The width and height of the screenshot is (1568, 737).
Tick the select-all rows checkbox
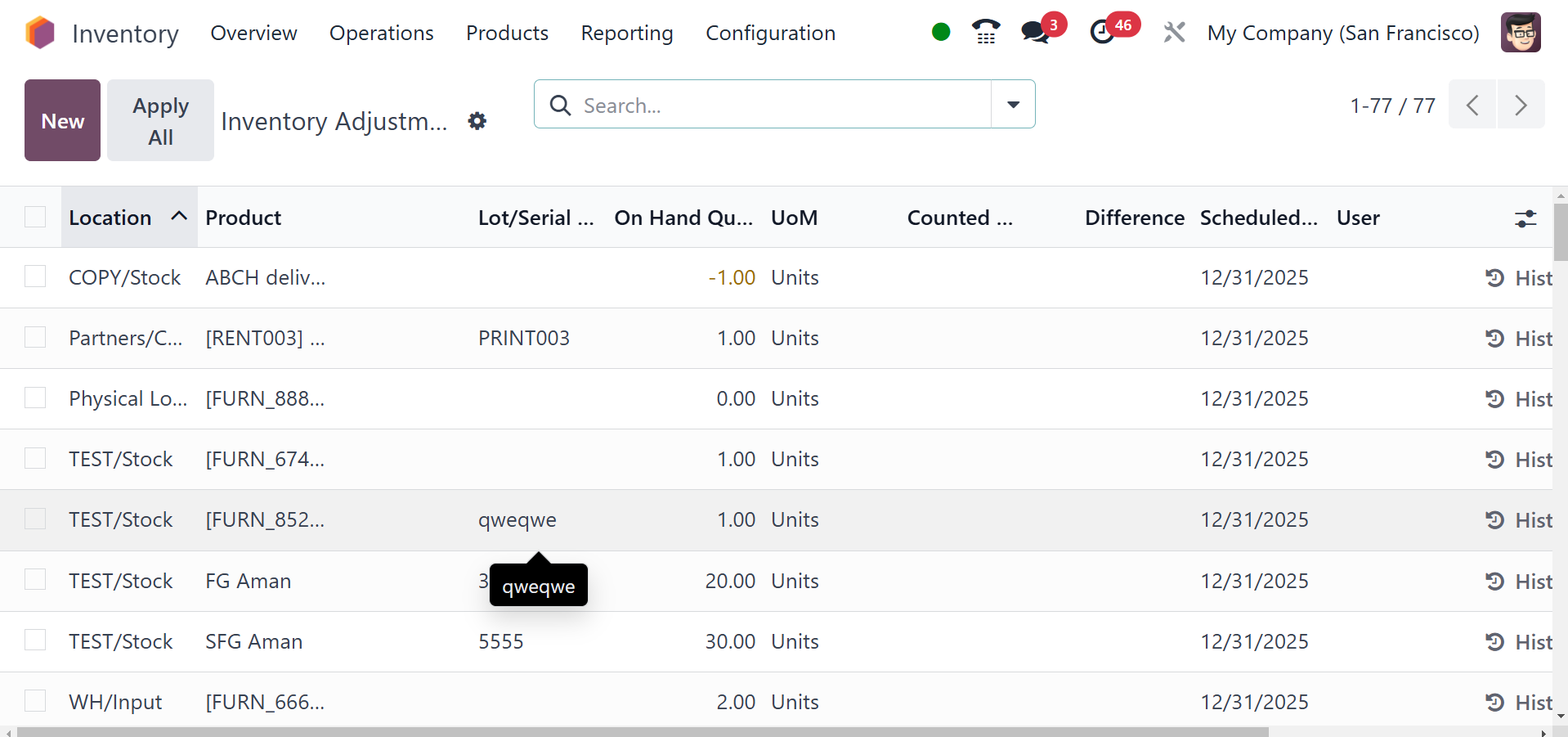click(x=35, y=217)
